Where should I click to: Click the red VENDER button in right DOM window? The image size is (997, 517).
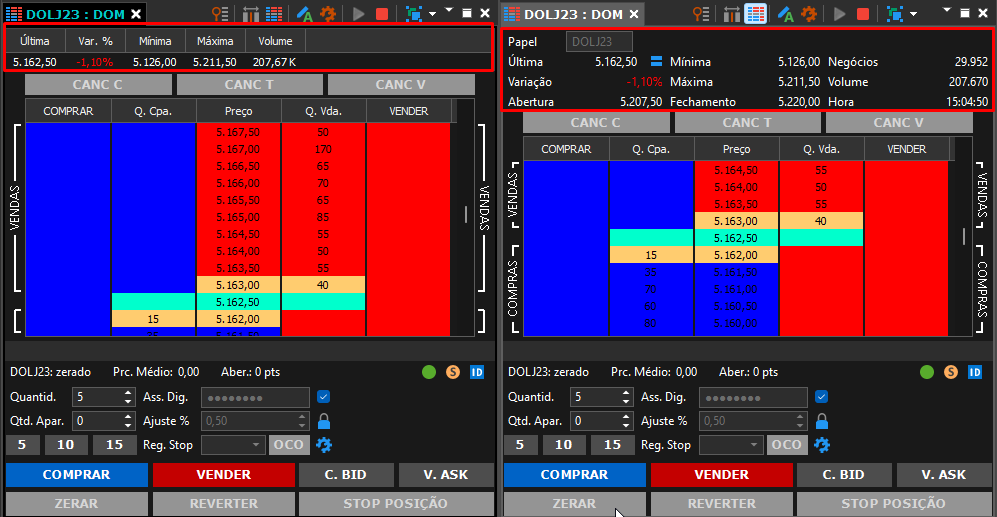722,474
